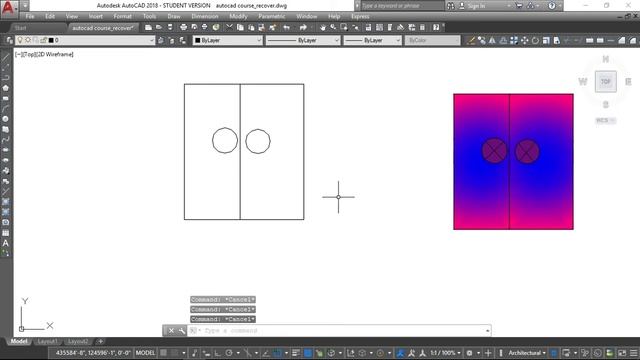640x360 pixels.
Task: Open the Format menu
Action: pyautogui.click(x=122, y=16)
